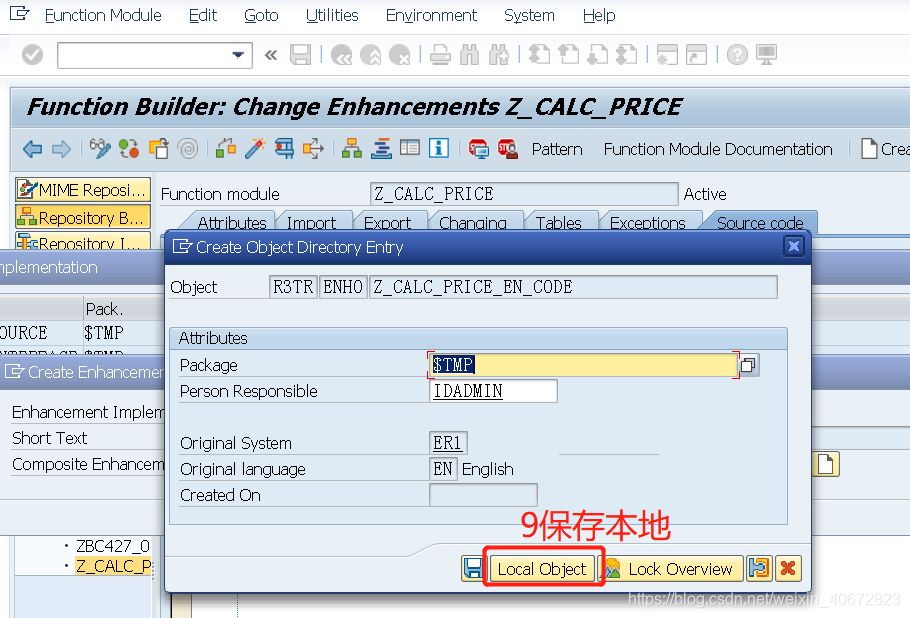Open the Goto menu
Viewport: 910px width, 618px height.
click(261, 16)
